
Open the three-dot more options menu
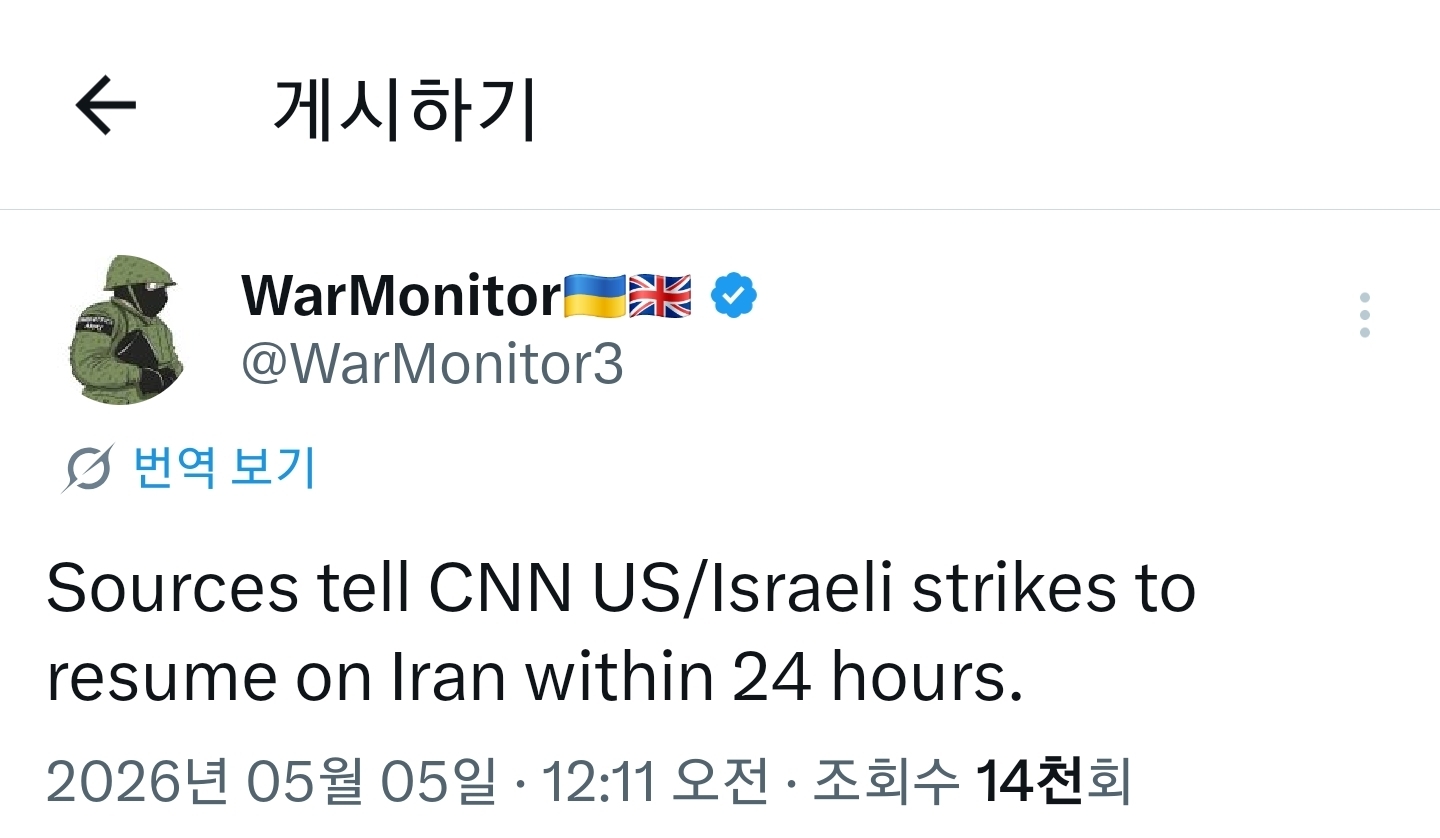(1365, 315)
